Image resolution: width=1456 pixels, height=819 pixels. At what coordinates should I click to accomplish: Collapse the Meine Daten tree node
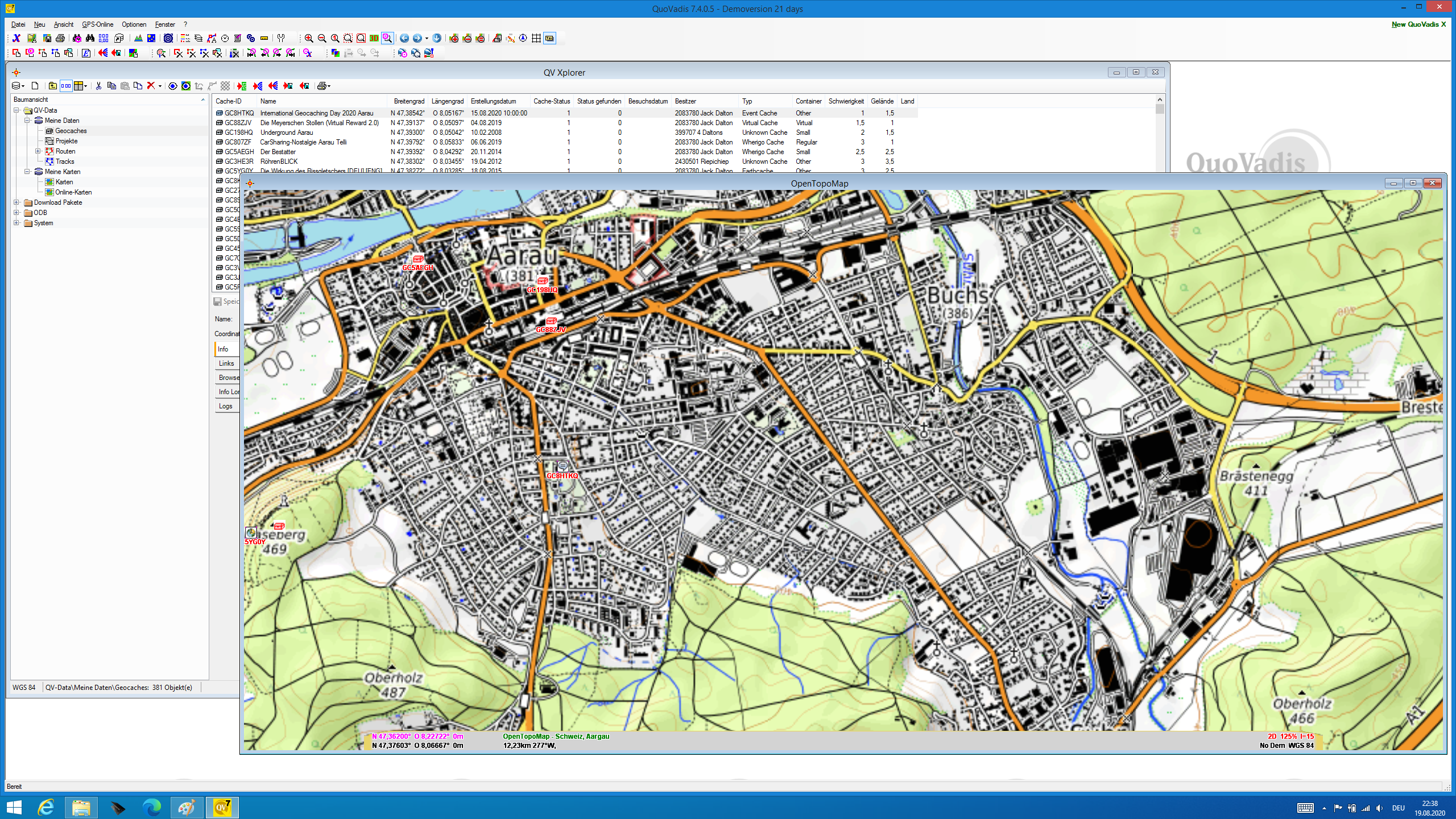[27, 121]
